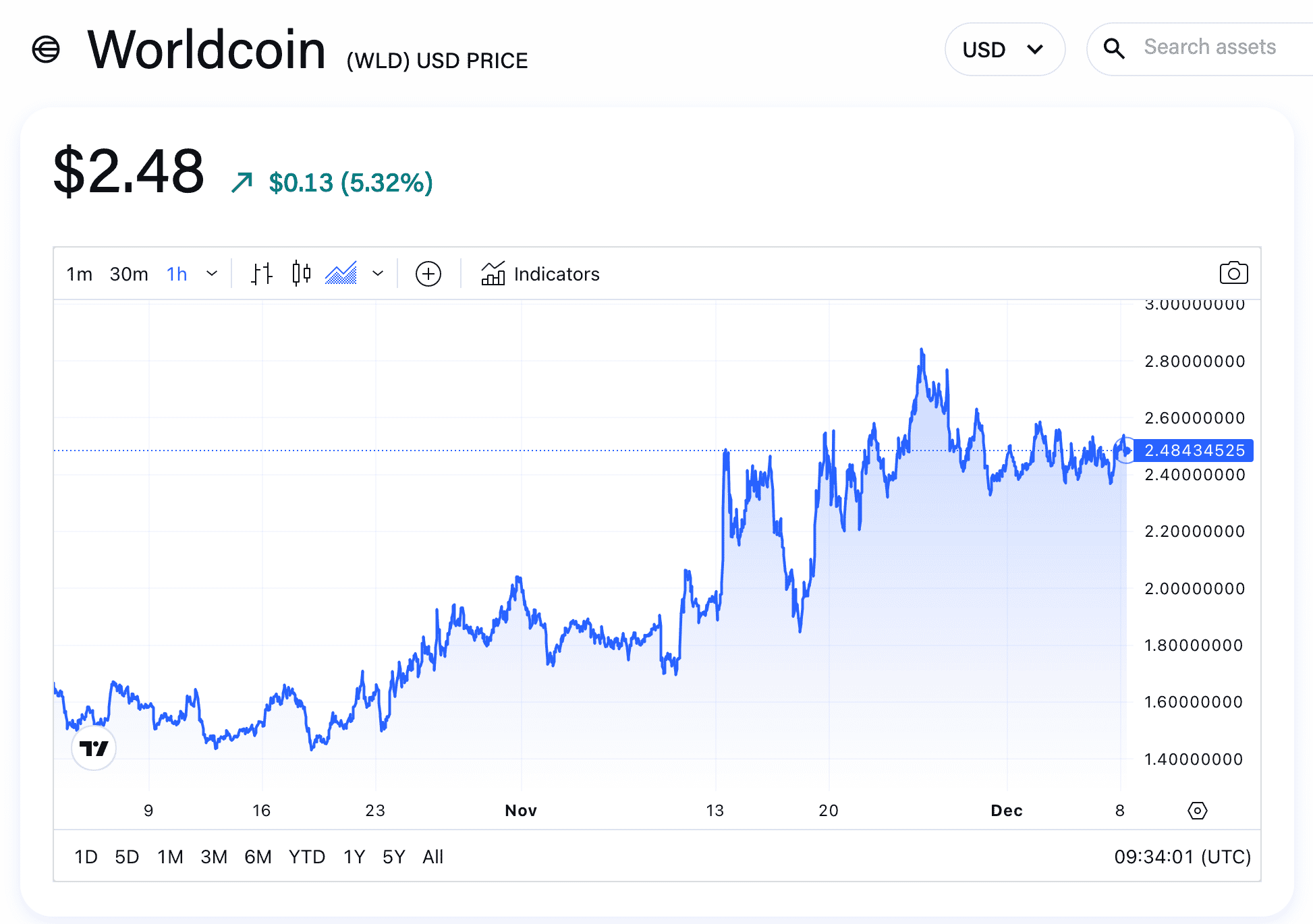
Task: Take a chart snapshot with camera icon
Action: [1233, 273]
